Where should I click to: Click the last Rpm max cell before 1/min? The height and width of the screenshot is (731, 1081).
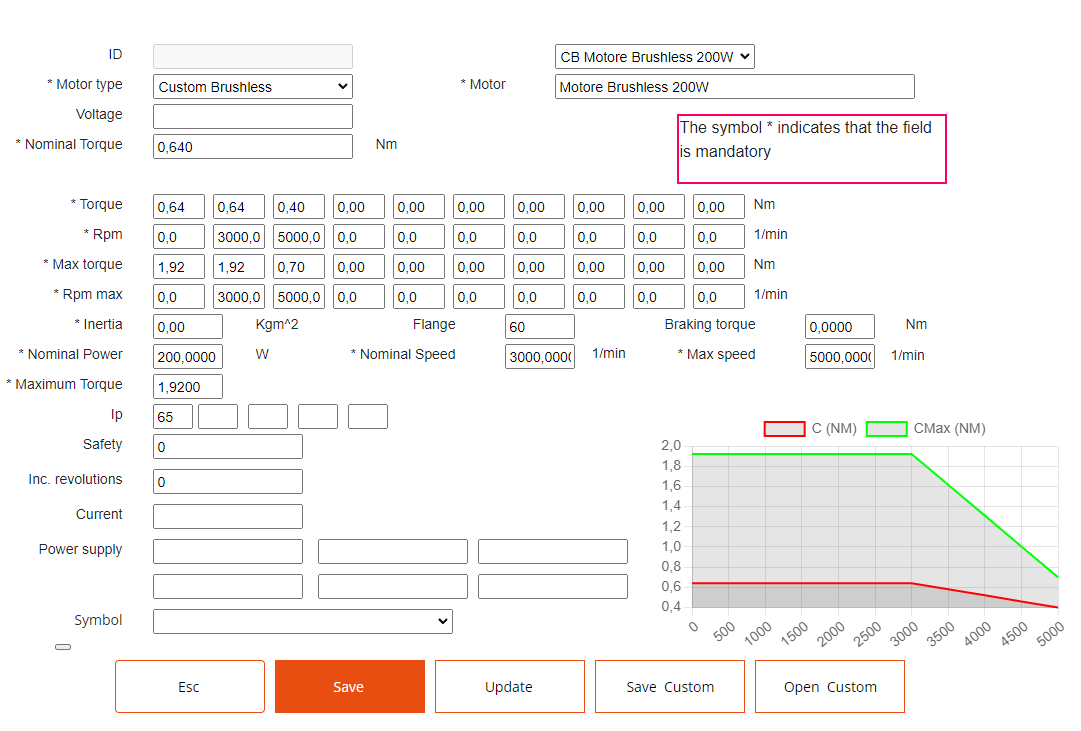[718, 297]
